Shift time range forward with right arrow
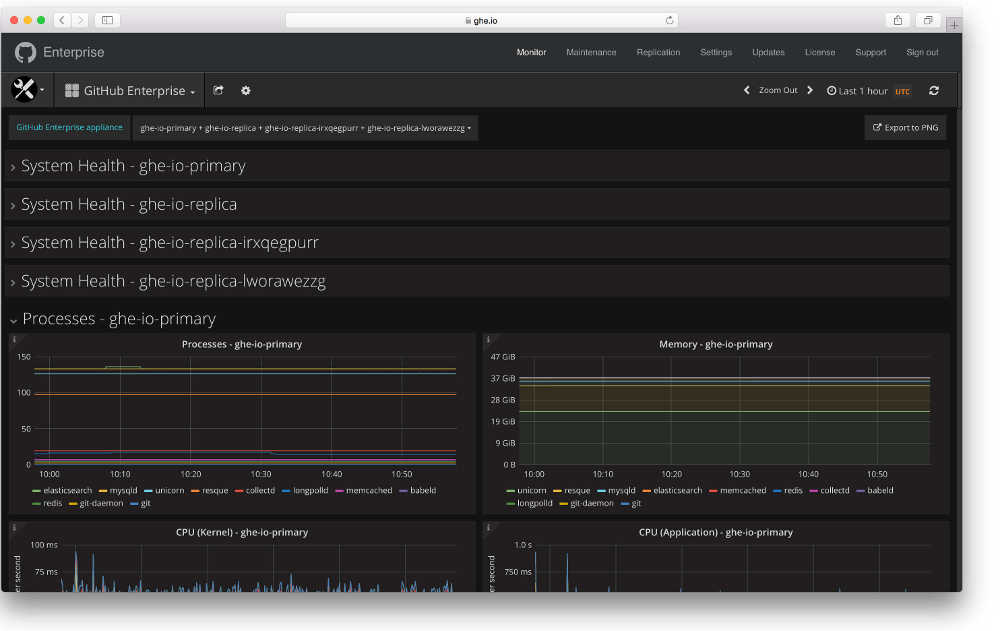The height and width of the screenshot is (631, 1000). [810, 90]
